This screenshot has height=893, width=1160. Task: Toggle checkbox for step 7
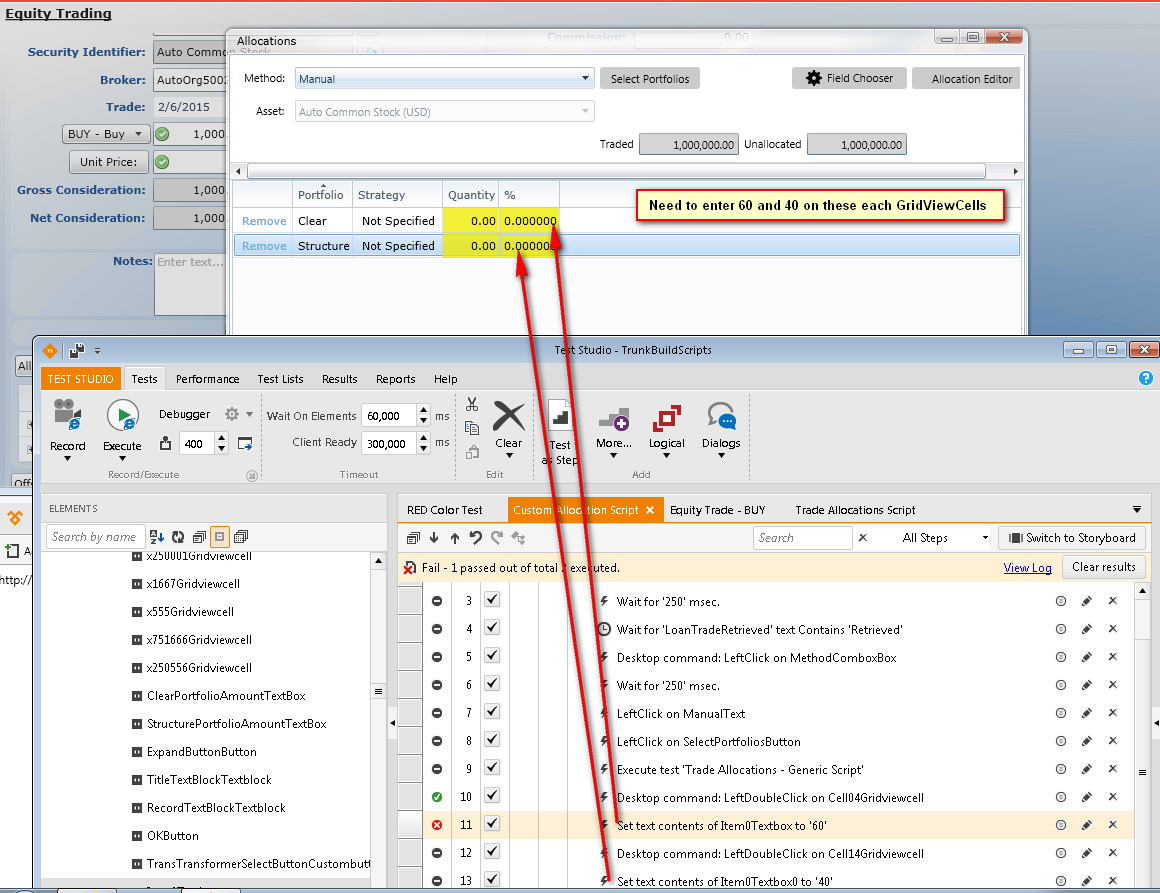[492, 712]
